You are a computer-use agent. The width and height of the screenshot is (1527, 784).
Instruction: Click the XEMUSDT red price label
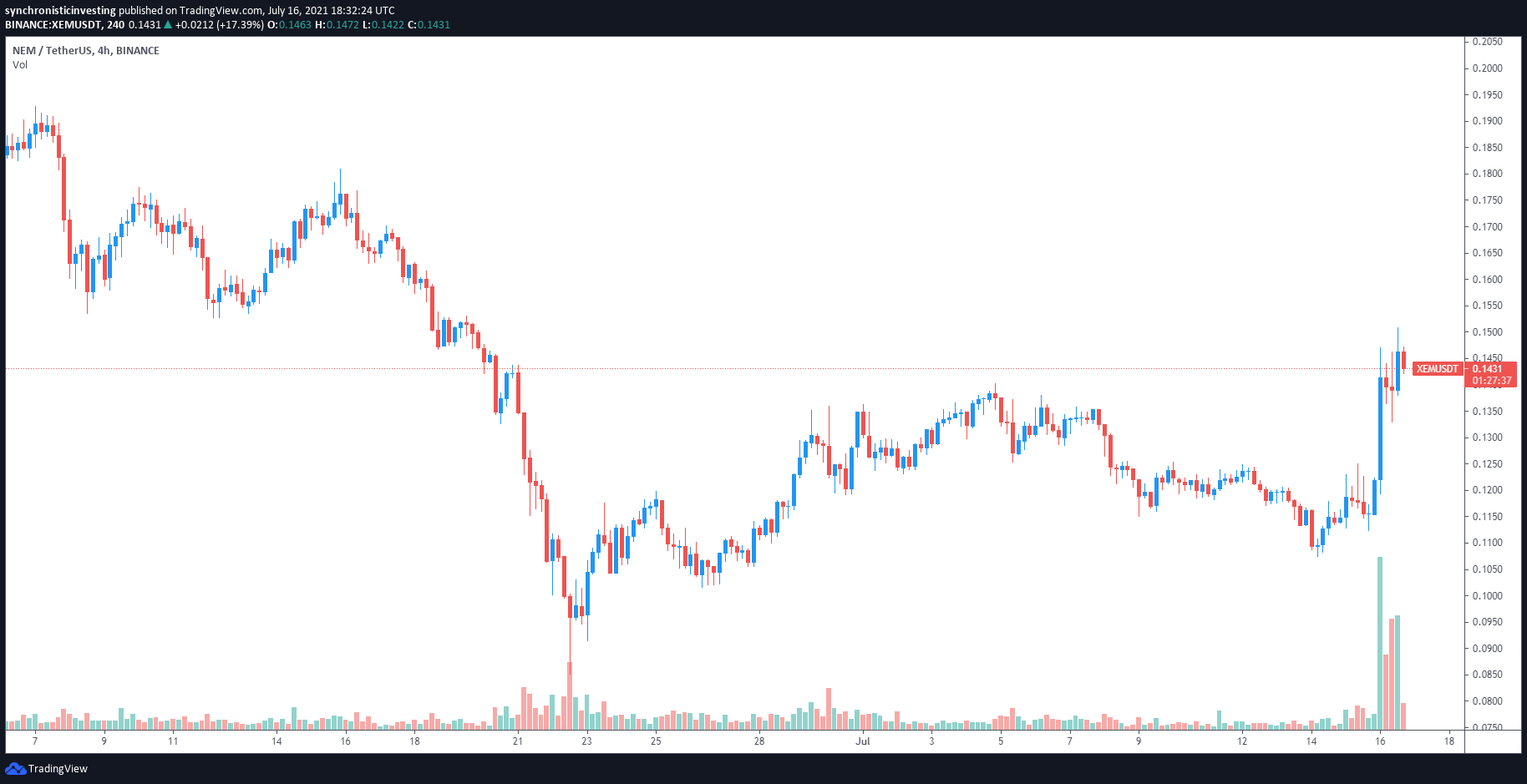(x=1437, y=369)
